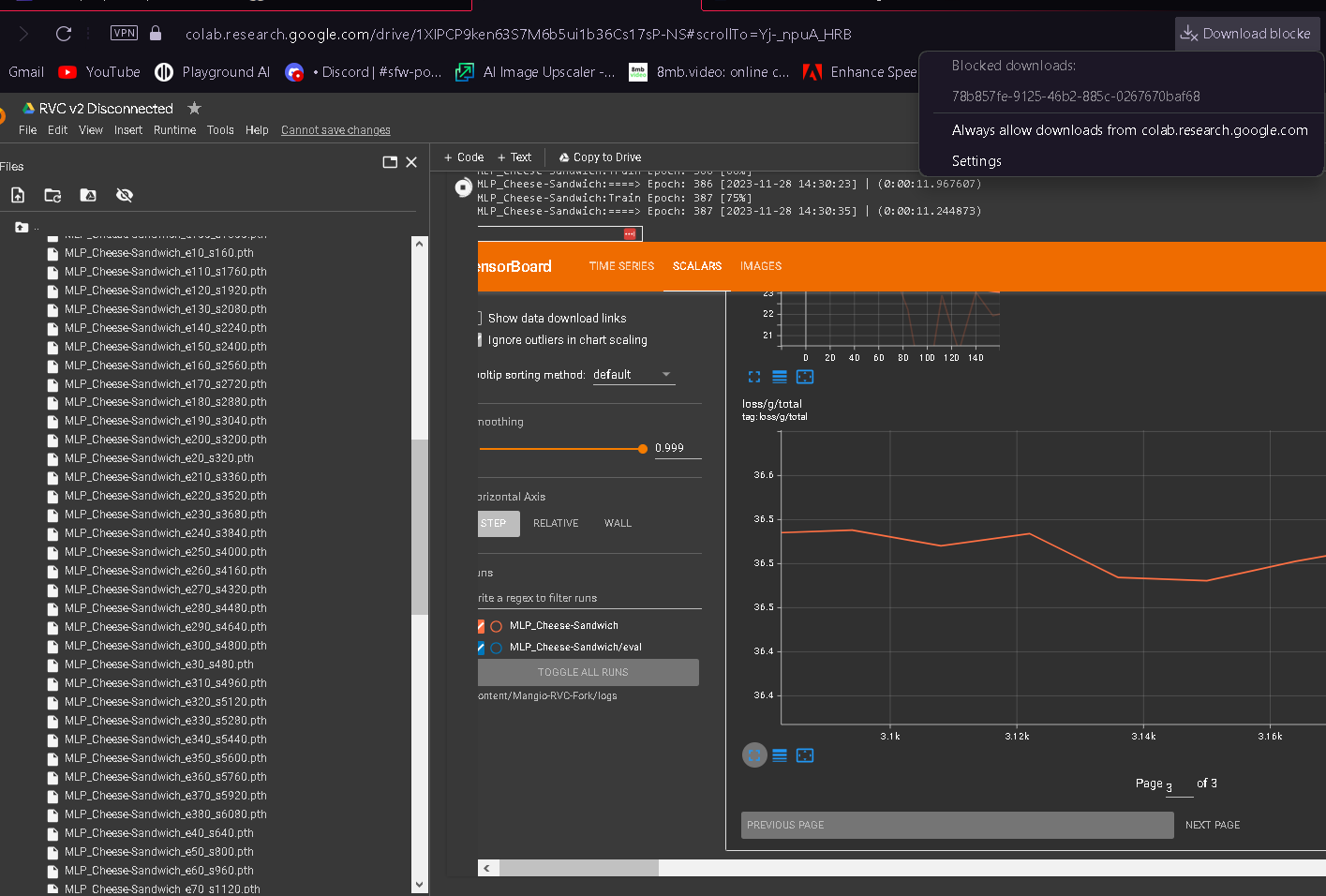Open the VPN badge in address bar
Viewport: 1326px width, 896px height.
pos(124,33)
